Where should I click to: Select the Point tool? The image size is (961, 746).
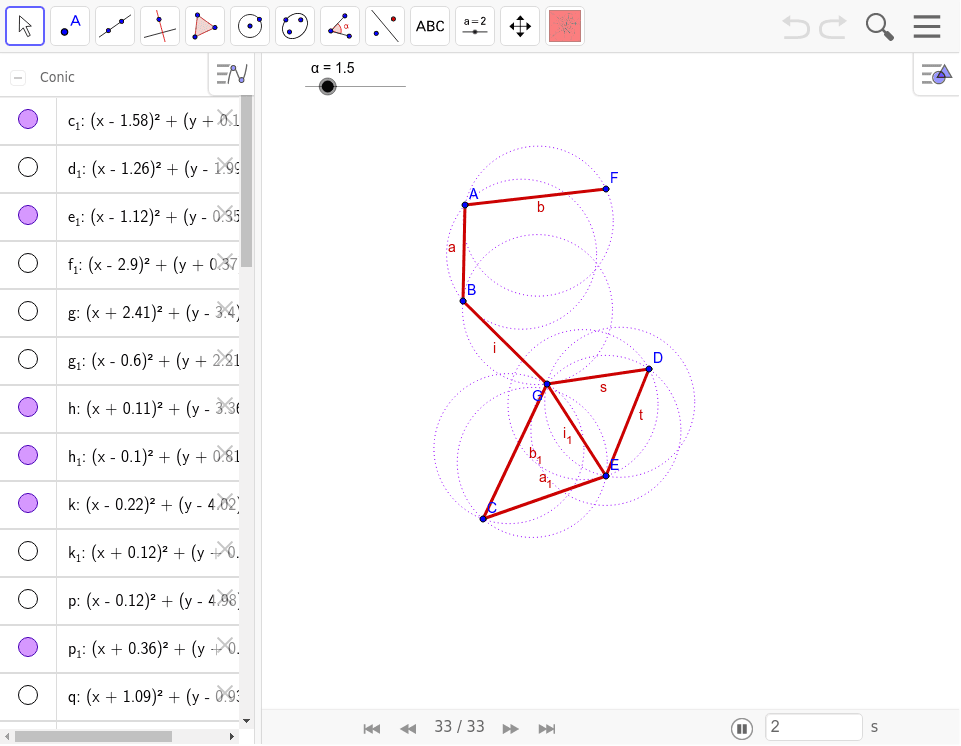[69, 25]
